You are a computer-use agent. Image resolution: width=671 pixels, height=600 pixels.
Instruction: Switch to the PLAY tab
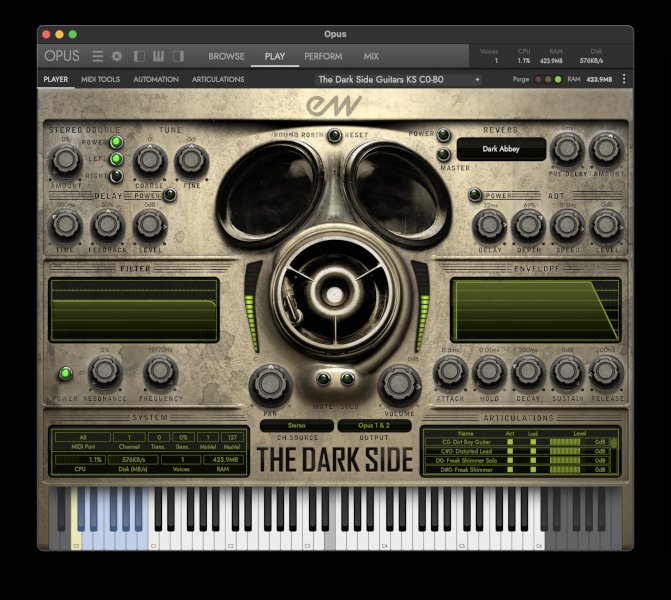click(275, 56)
